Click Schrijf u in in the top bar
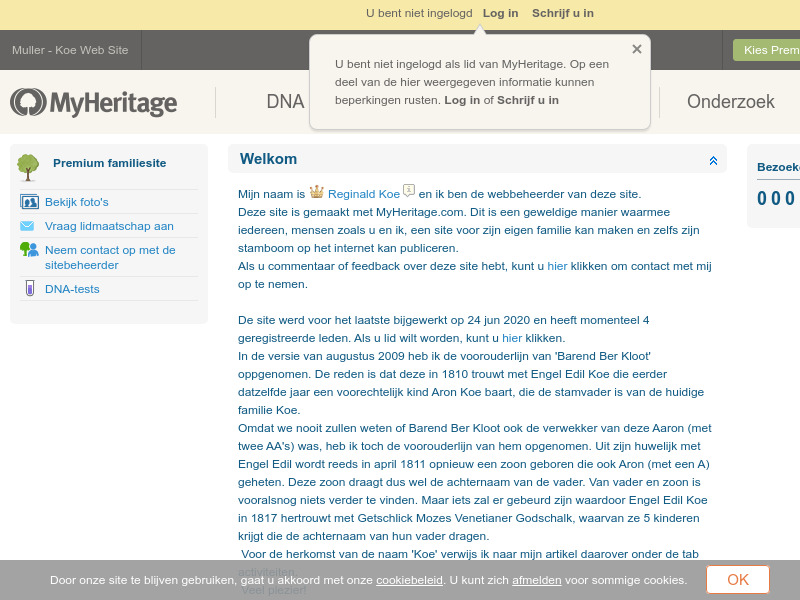Image resolution: width=800 pixels, height=600 pixels. pos(563,13)
